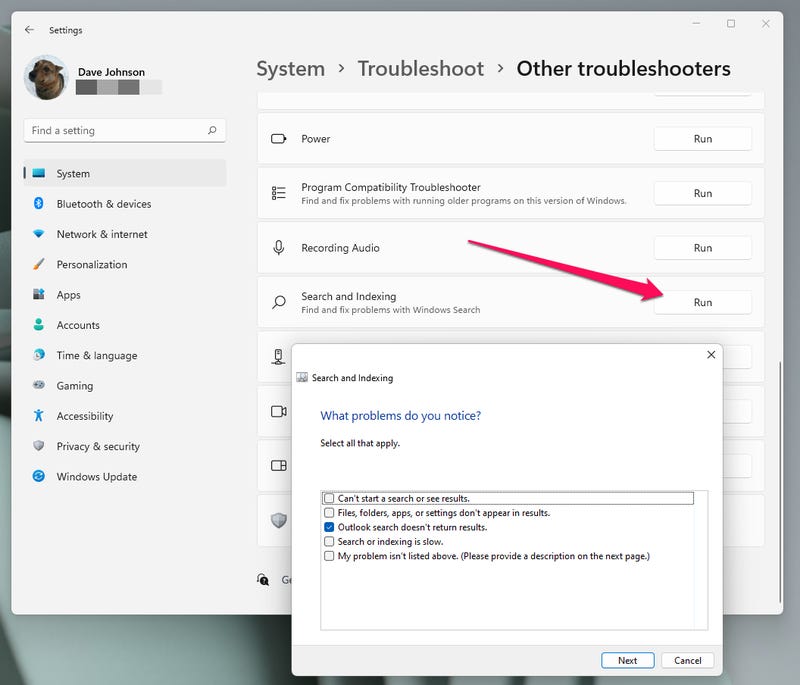Image resolution: width=800 pixels, height=685 pixels.
Task: Click the Time & language globe icon
Action: (x=38, y=354)
